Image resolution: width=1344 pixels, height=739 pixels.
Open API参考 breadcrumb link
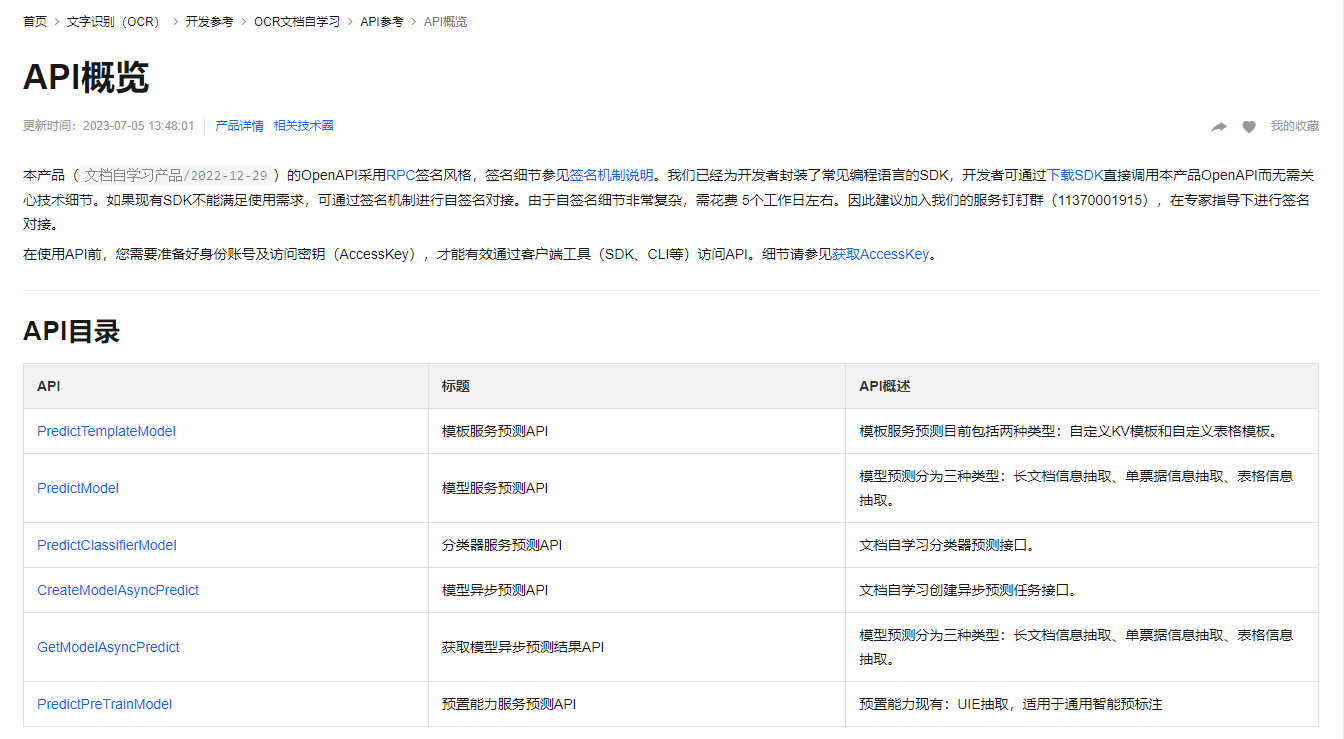click(x=382, y=21)
